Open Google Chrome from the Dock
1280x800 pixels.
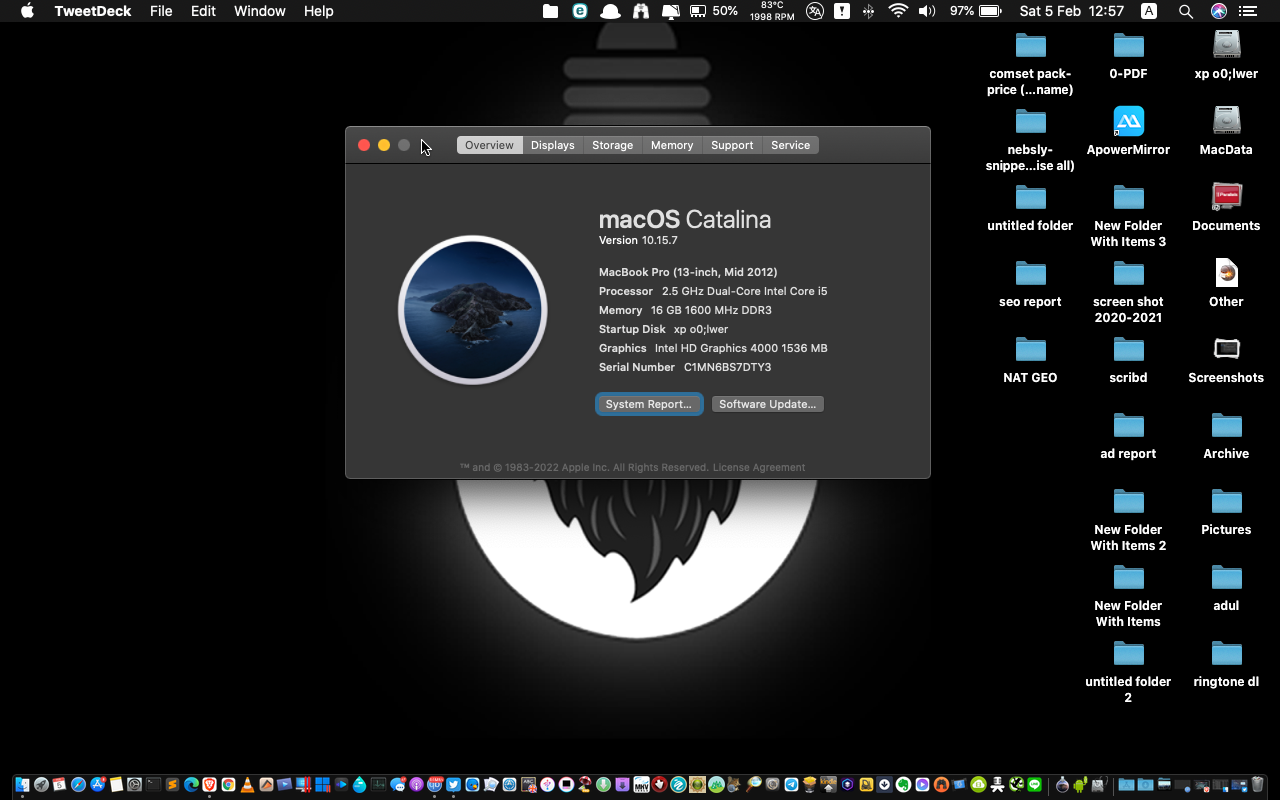[228, 785]
